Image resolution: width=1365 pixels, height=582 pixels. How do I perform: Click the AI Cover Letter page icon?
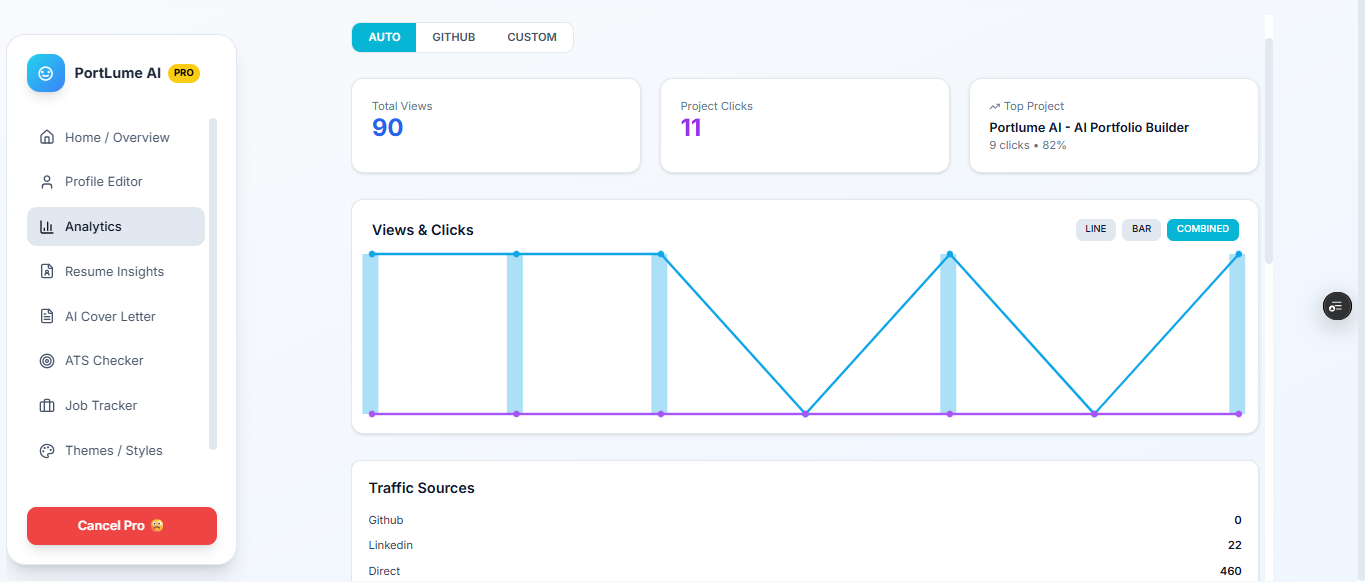(x=47, y=316)
